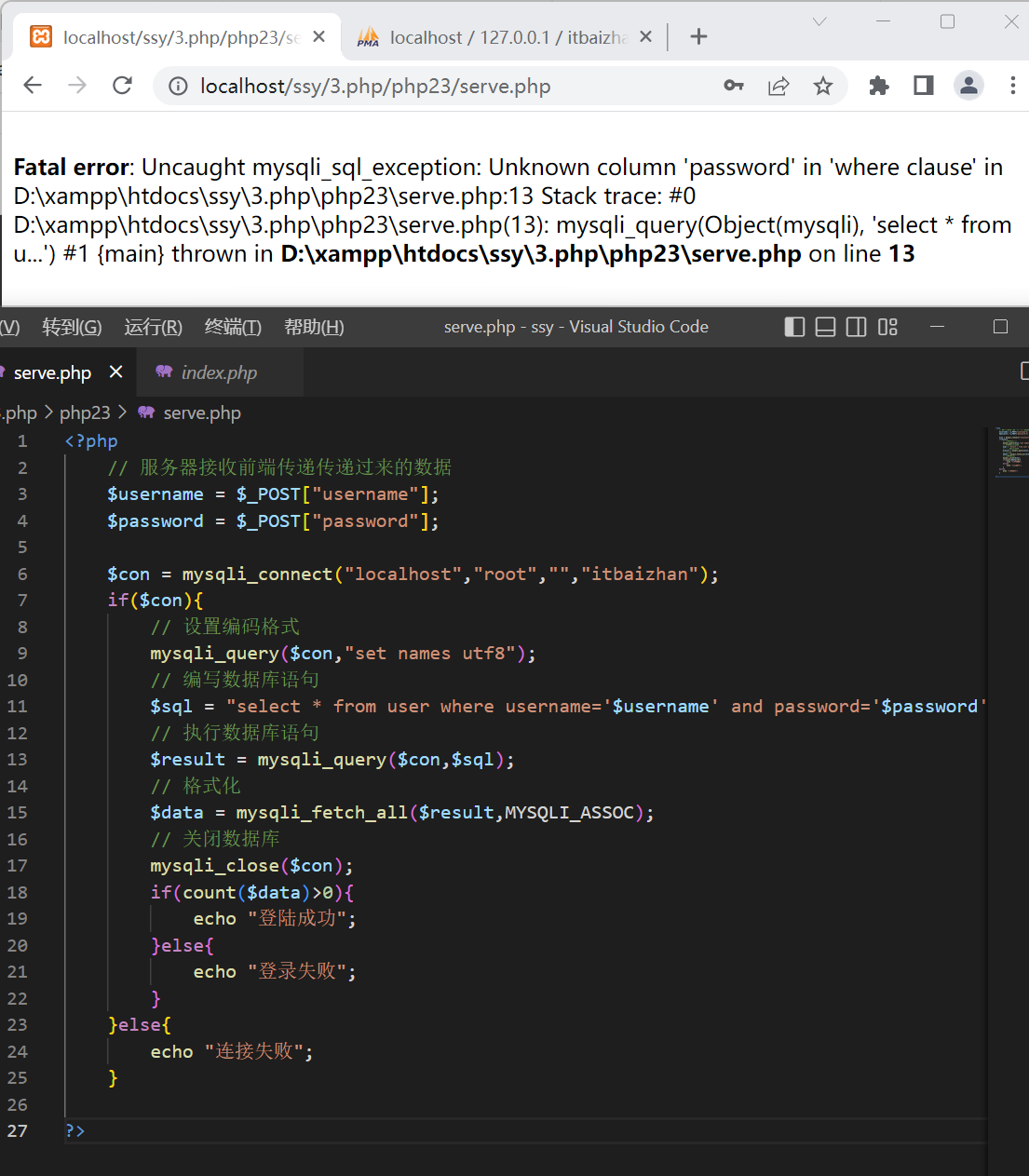The width and height of the screenshot is (1029, 1176).
Task: Open saved passwords key icon
Action: point(734,86)
